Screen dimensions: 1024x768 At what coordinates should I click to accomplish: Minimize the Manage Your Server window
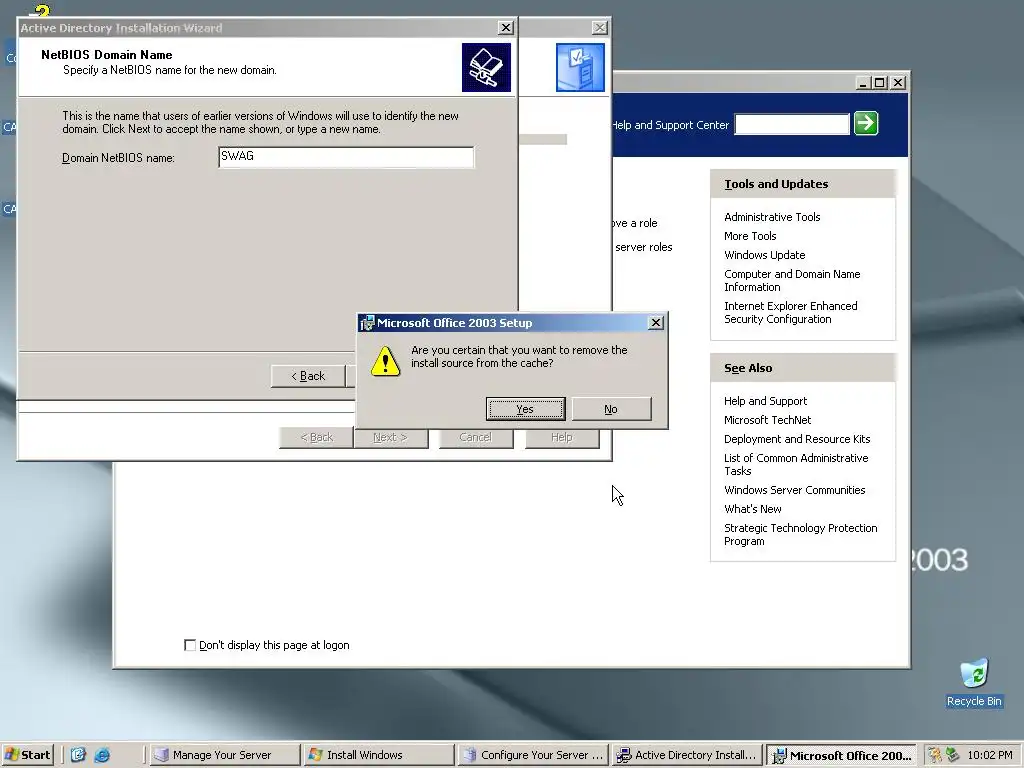click(863, 83)
